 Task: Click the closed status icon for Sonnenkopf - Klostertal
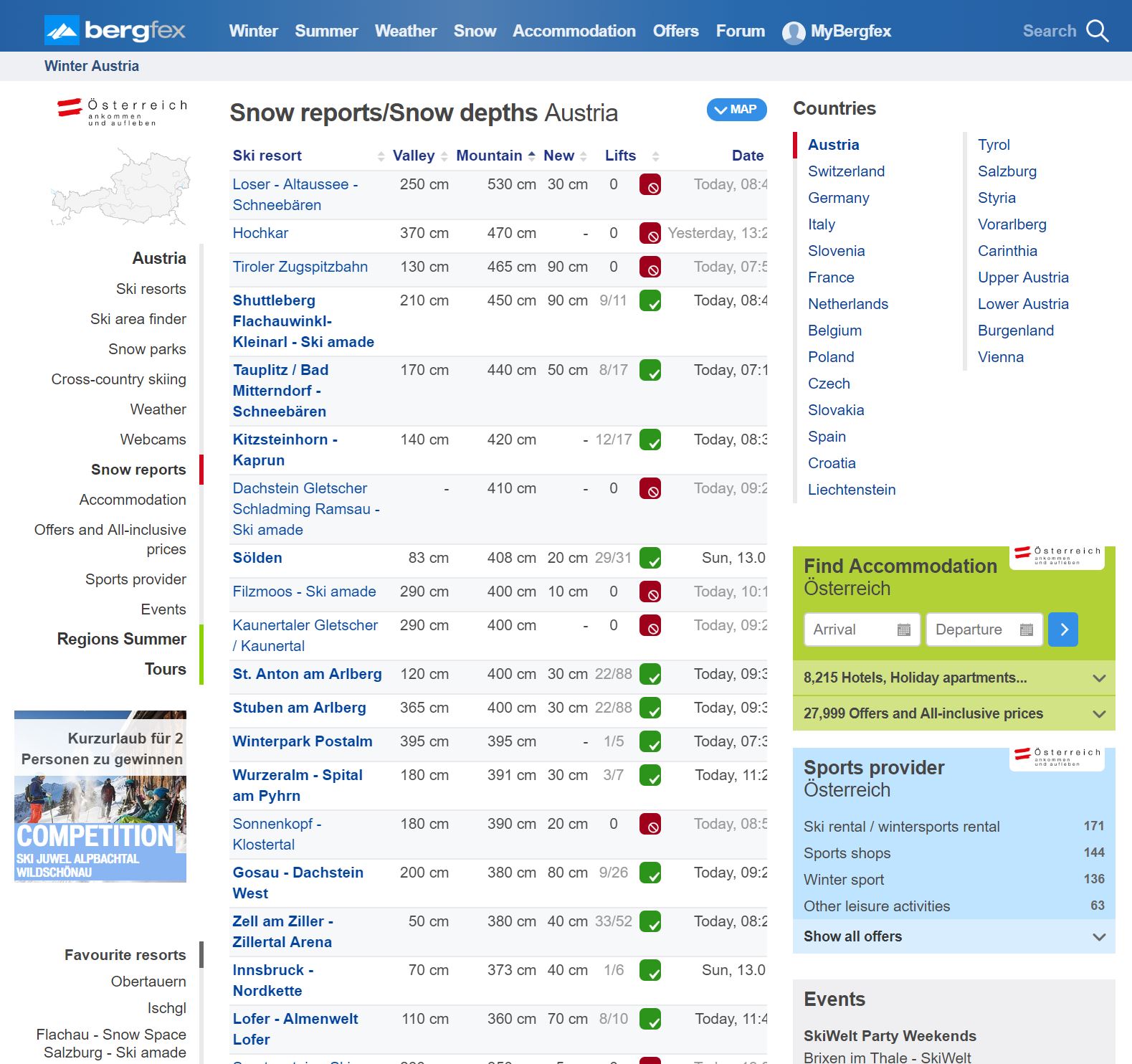[650, 825]
